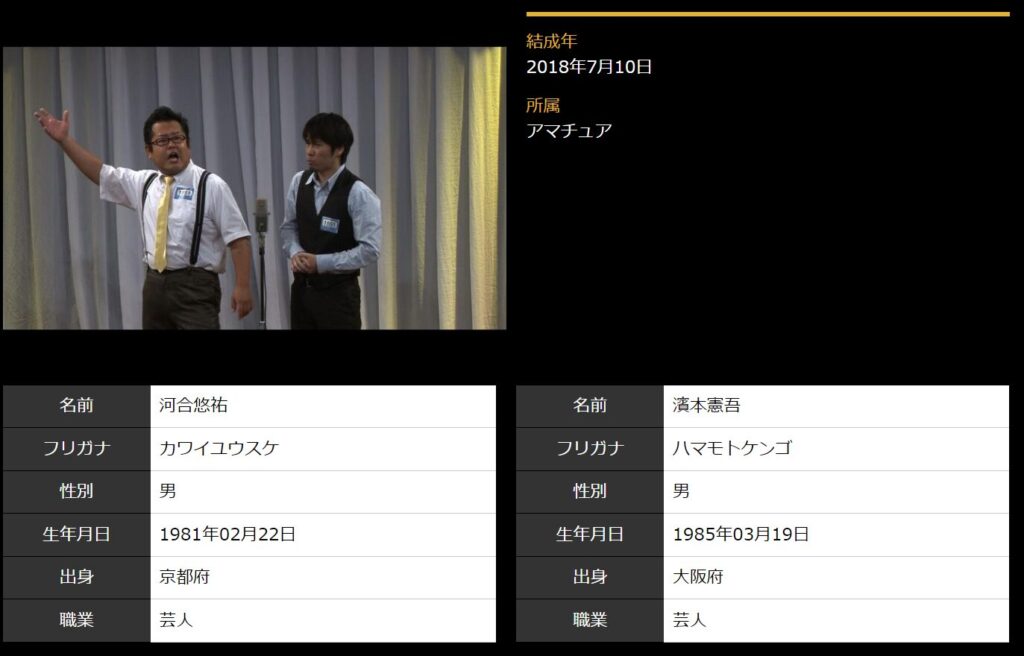
Task: Click the フリガナ label beside ハマモトケンゴ
Action: point(590,449)
